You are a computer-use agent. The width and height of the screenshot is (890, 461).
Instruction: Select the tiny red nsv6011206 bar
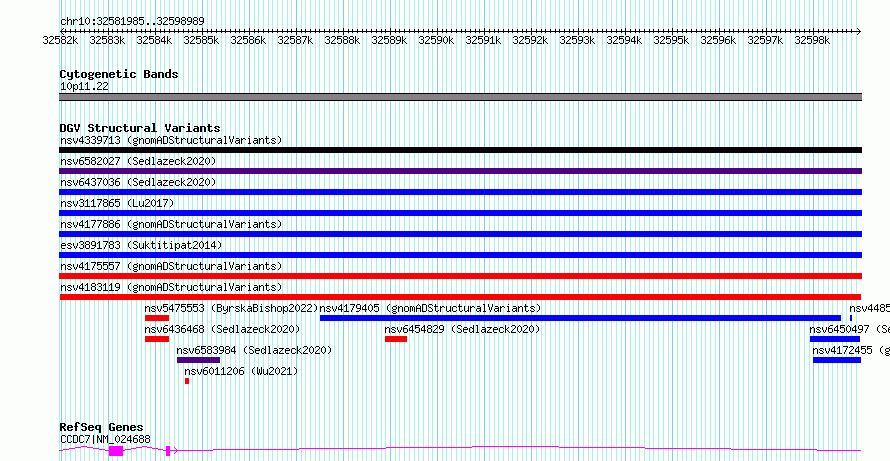(187, 381)
